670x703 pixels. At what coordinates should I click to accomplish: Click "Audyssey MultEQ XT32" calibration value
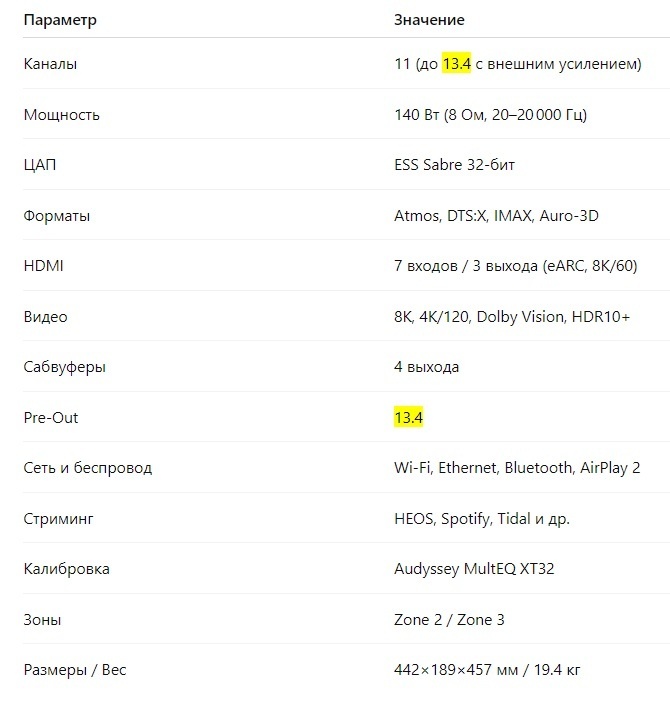474,569
